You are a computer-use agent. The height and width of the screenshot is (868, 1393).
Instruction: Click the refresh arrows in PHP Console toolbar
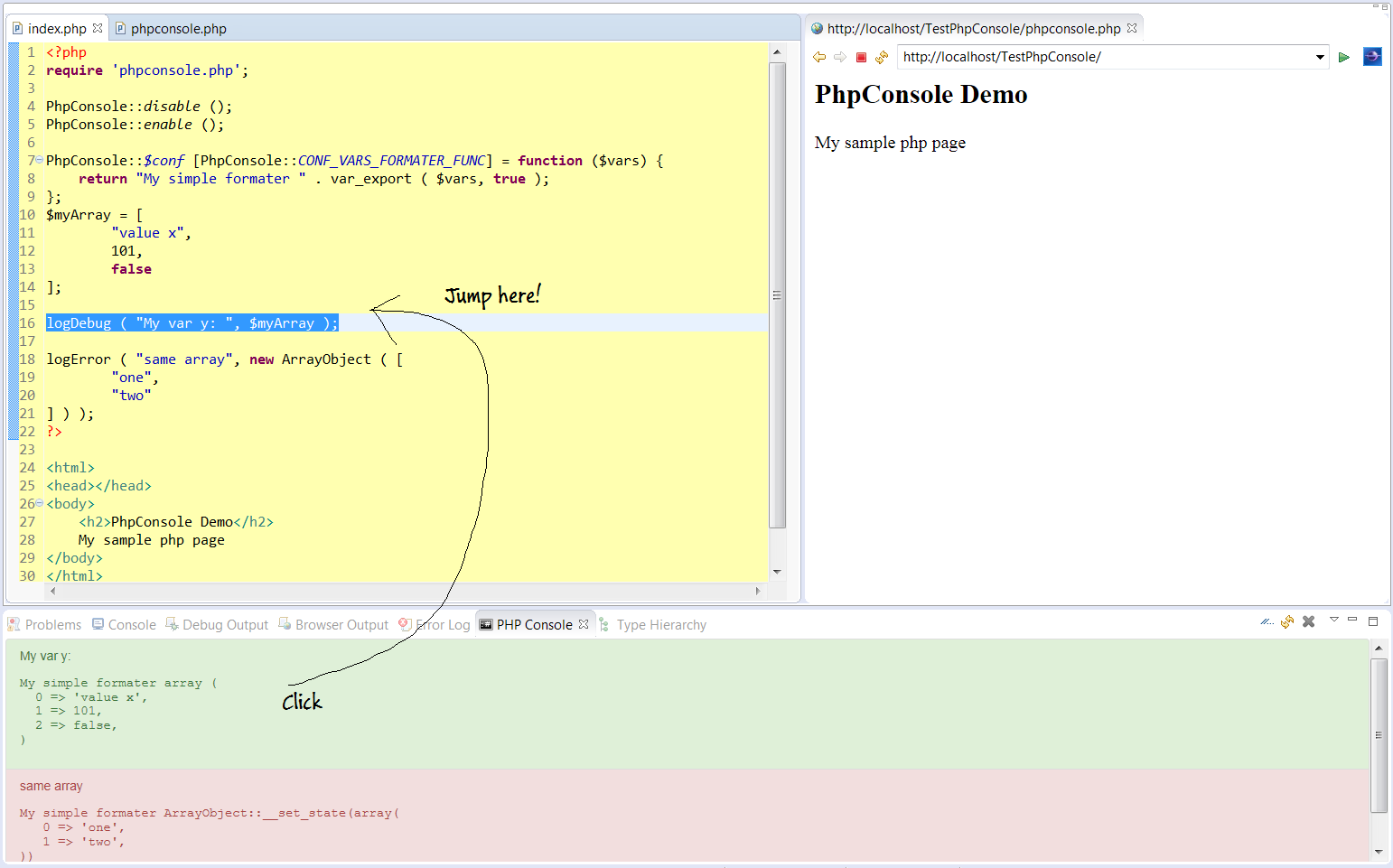point(1287,621)
